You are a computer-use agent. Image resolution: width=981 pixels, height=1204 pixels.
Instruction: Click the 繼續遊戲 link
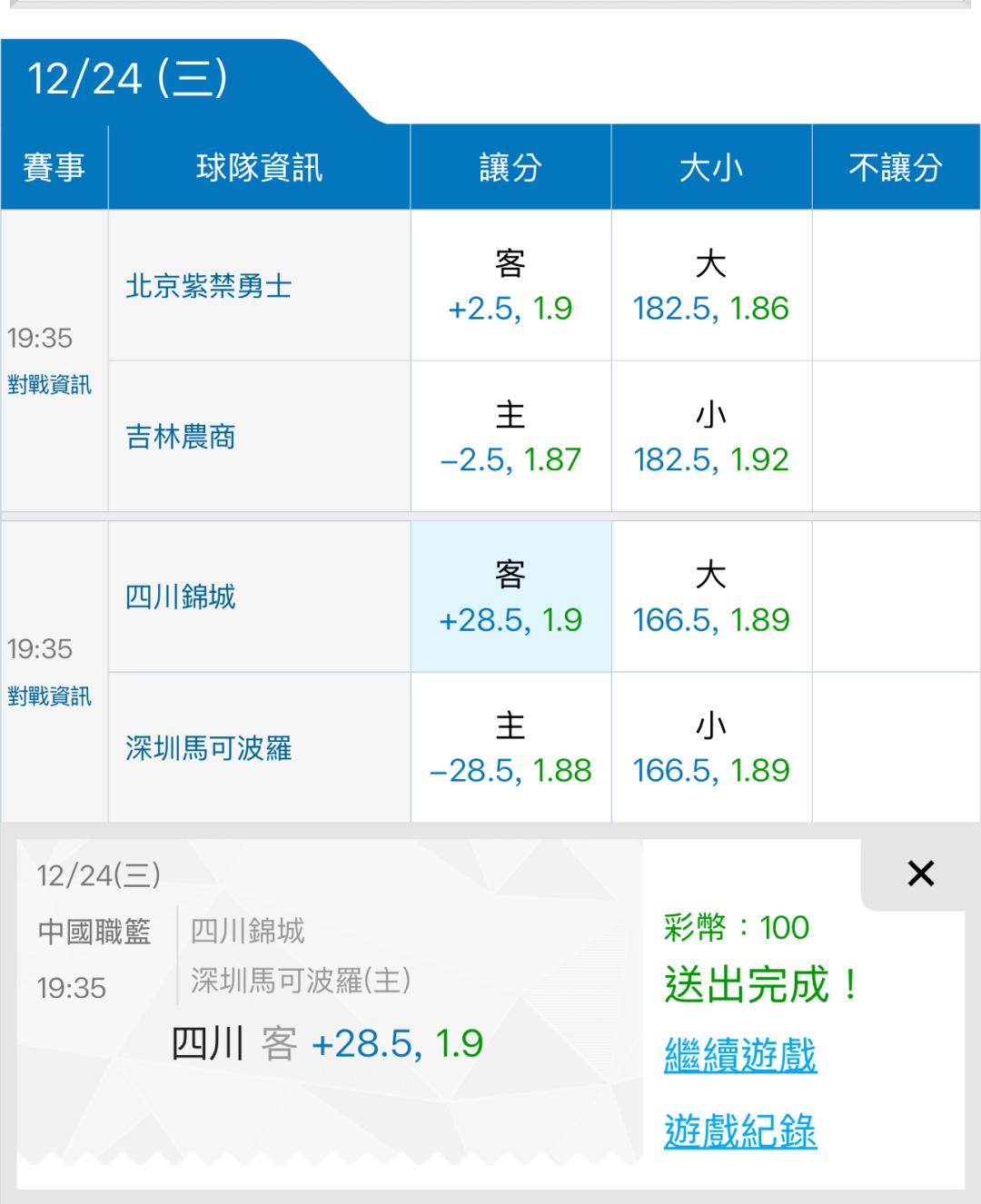(x=740, y=1055)
